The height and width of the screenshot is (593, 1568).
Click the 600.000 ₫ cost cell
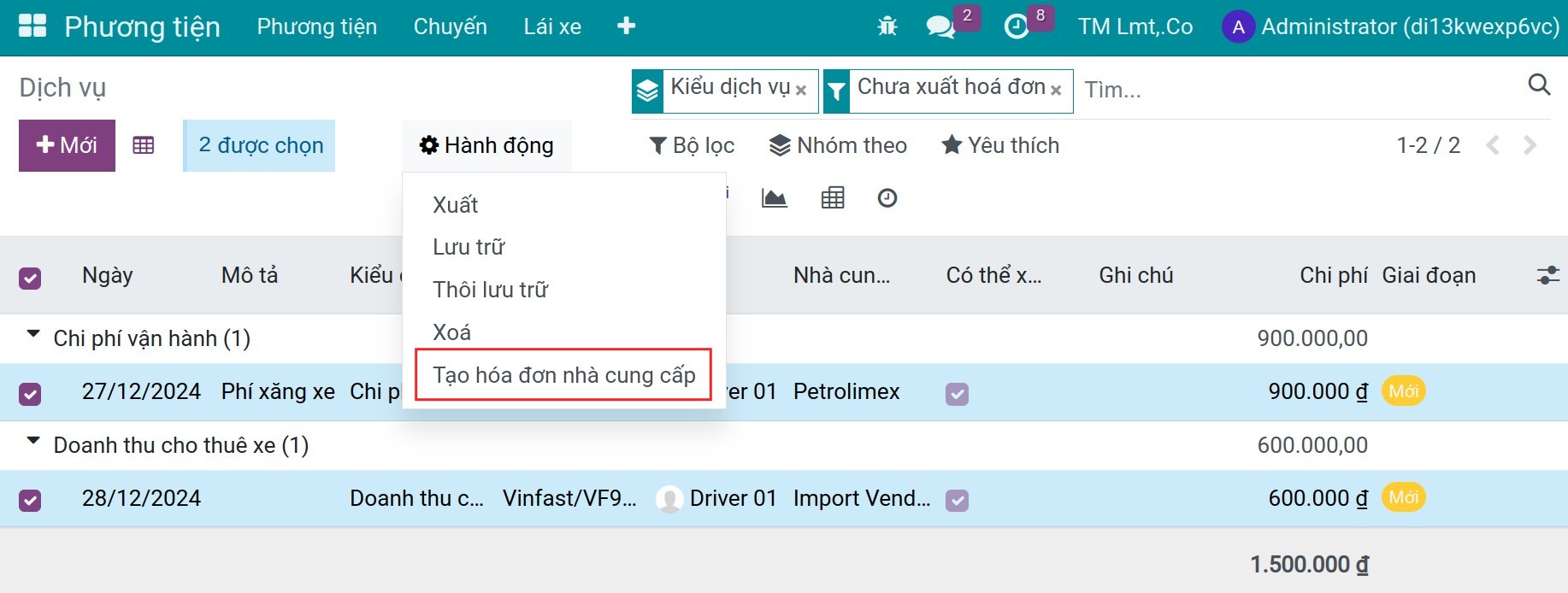pos(1318,498)
